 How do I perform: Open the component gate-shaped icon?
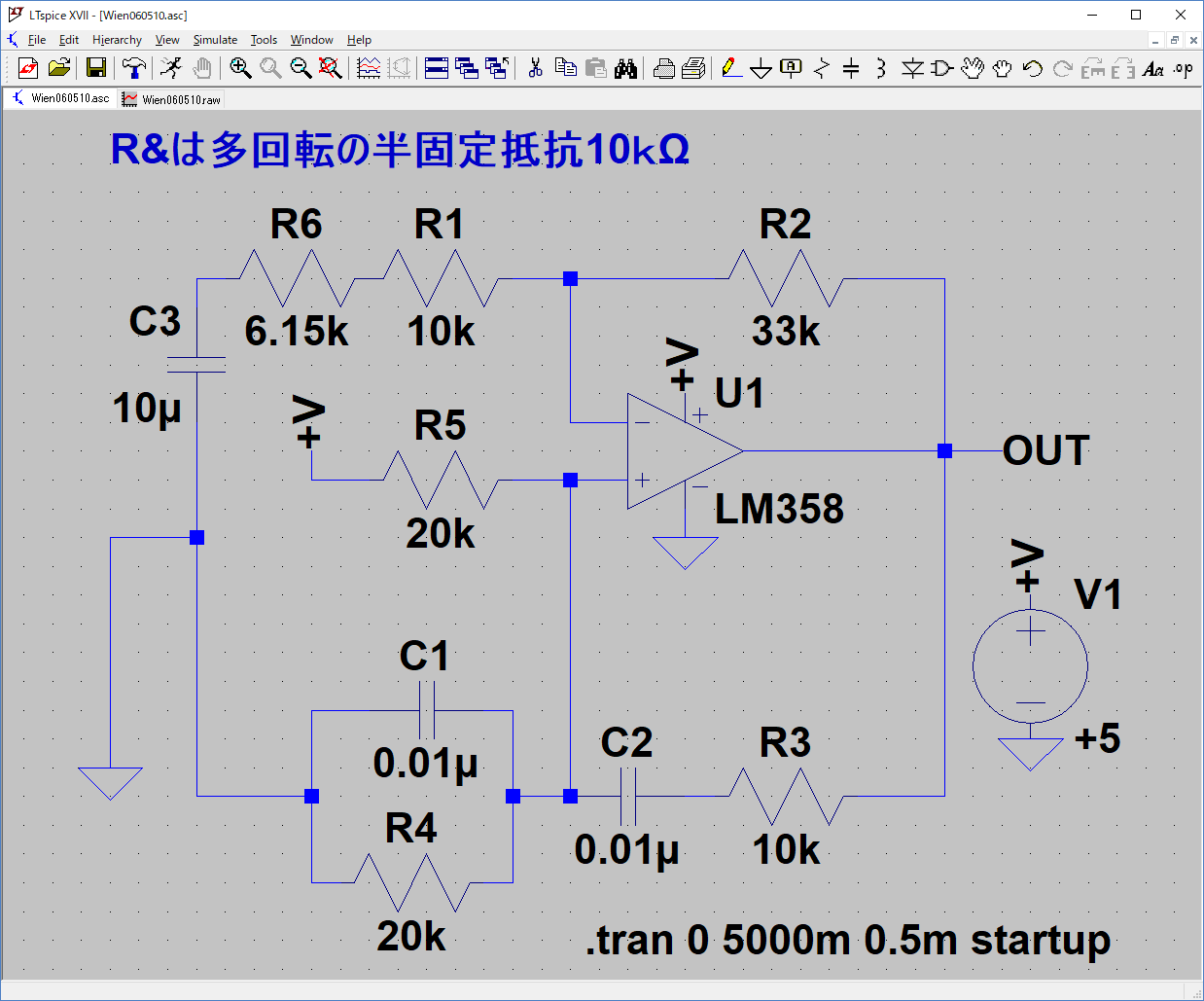(941, 68)
